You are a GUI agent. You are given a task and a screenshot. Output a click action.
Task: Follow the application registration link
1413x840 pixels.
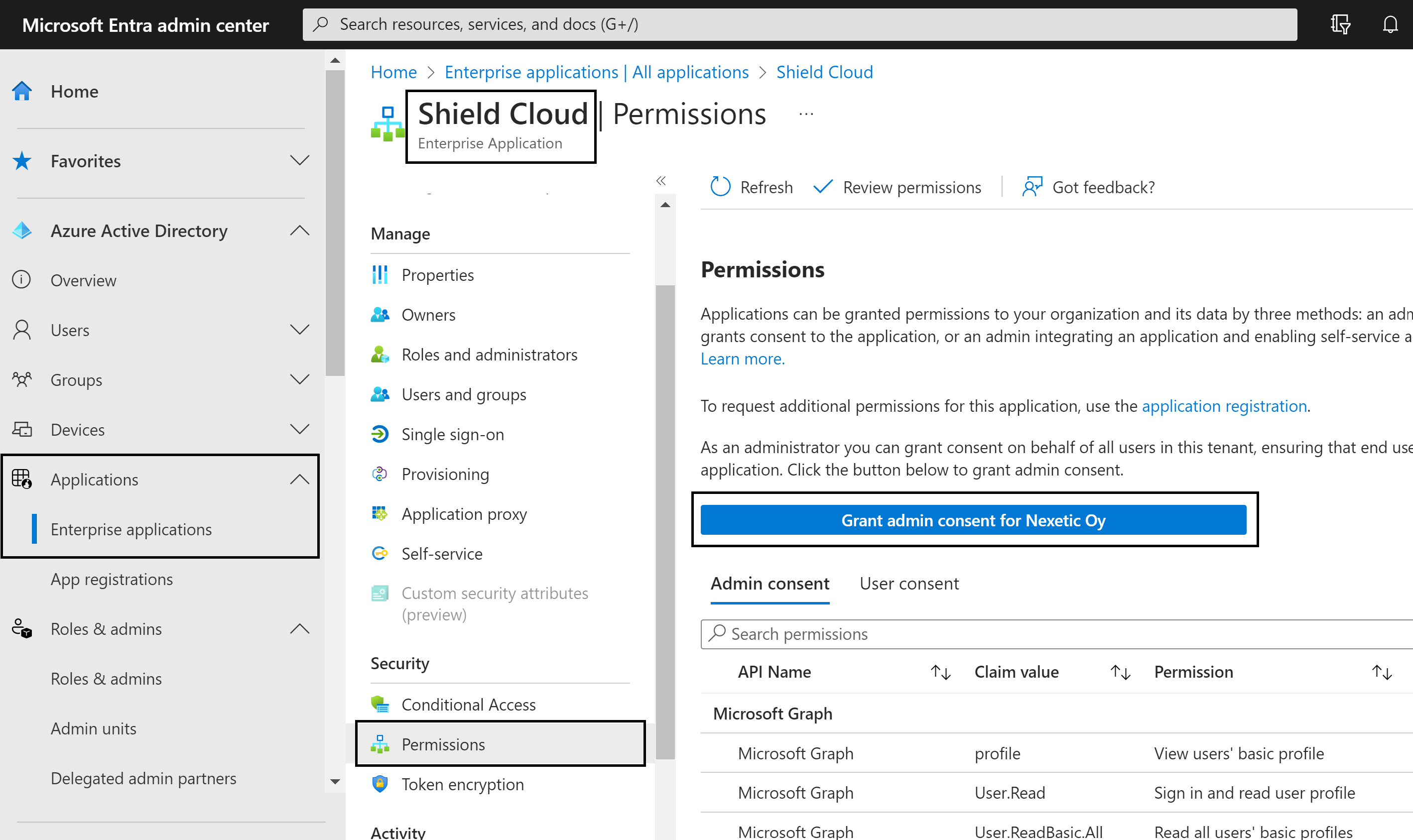click(x=1224, y=406)
